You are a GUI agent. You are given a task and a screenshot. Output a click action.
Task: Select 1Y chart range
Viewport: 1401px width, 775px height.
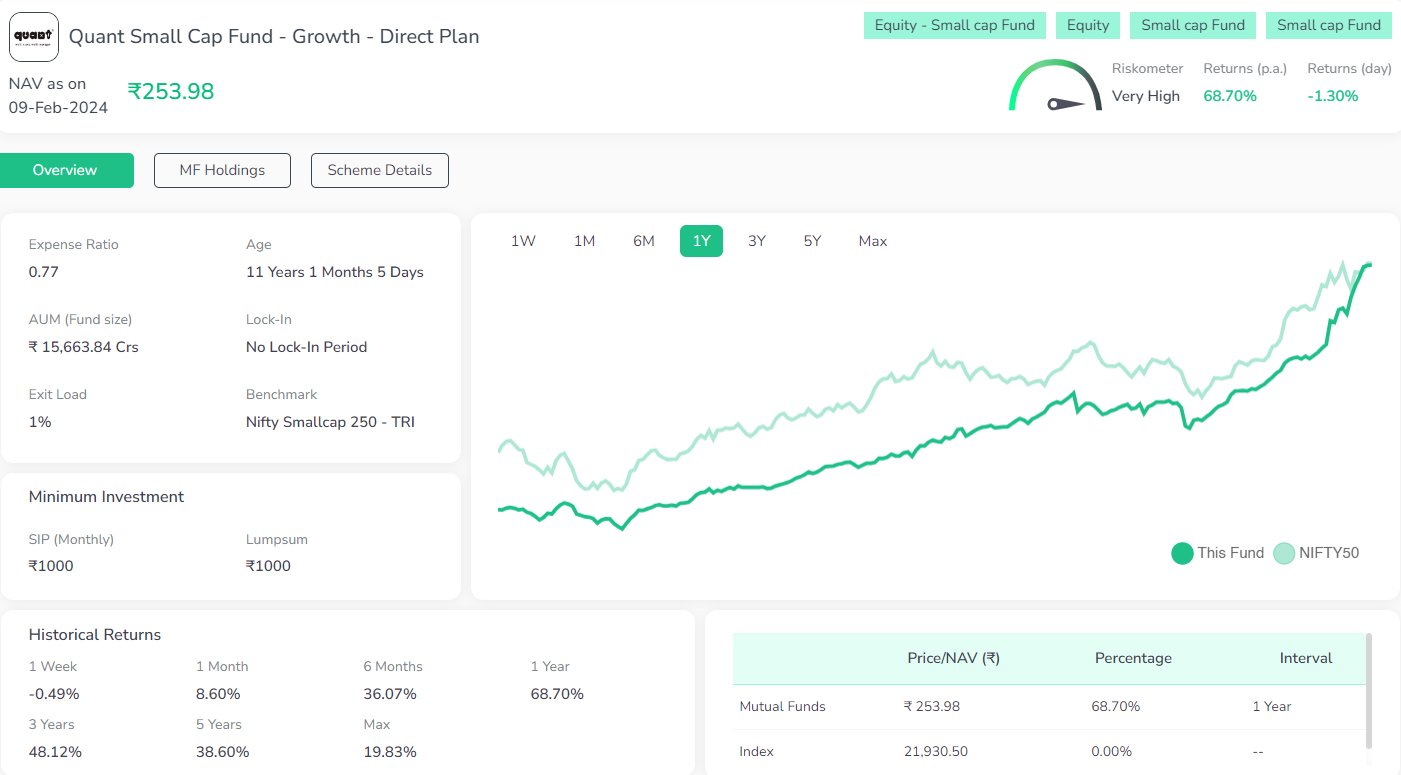701,241
